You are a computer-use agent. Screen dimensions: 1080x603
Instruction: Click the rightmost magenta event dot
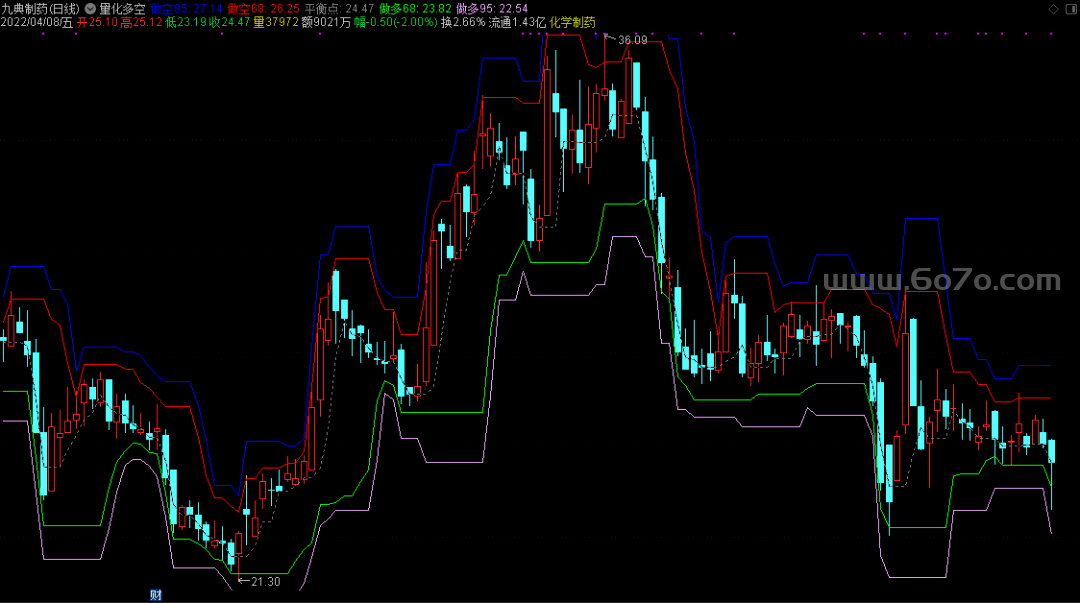point(1051,34)
